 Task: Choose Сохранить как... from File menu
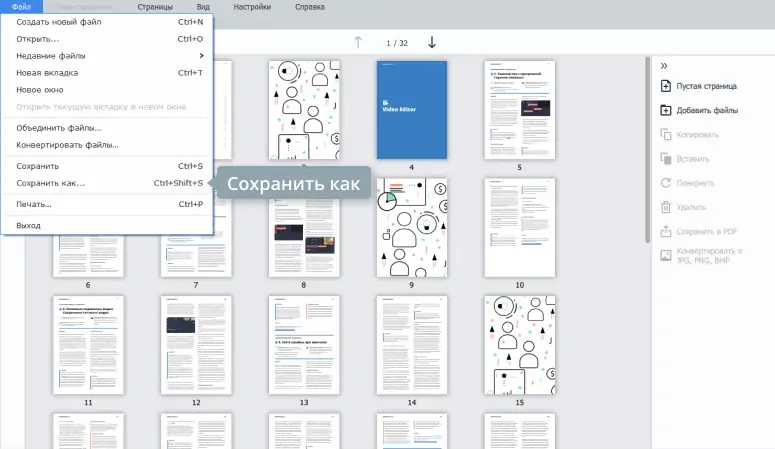point(51,183)
